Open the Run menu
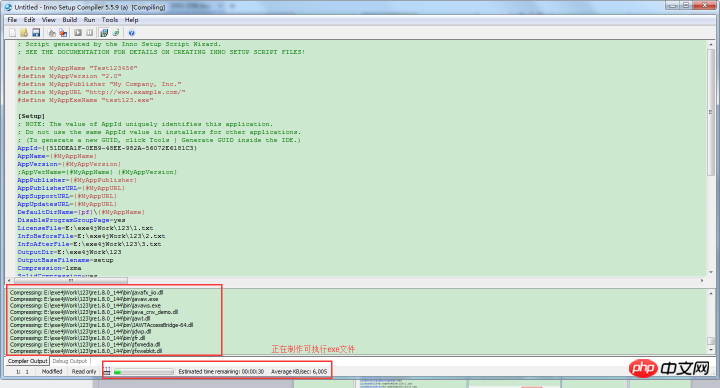 coord(90,20)
